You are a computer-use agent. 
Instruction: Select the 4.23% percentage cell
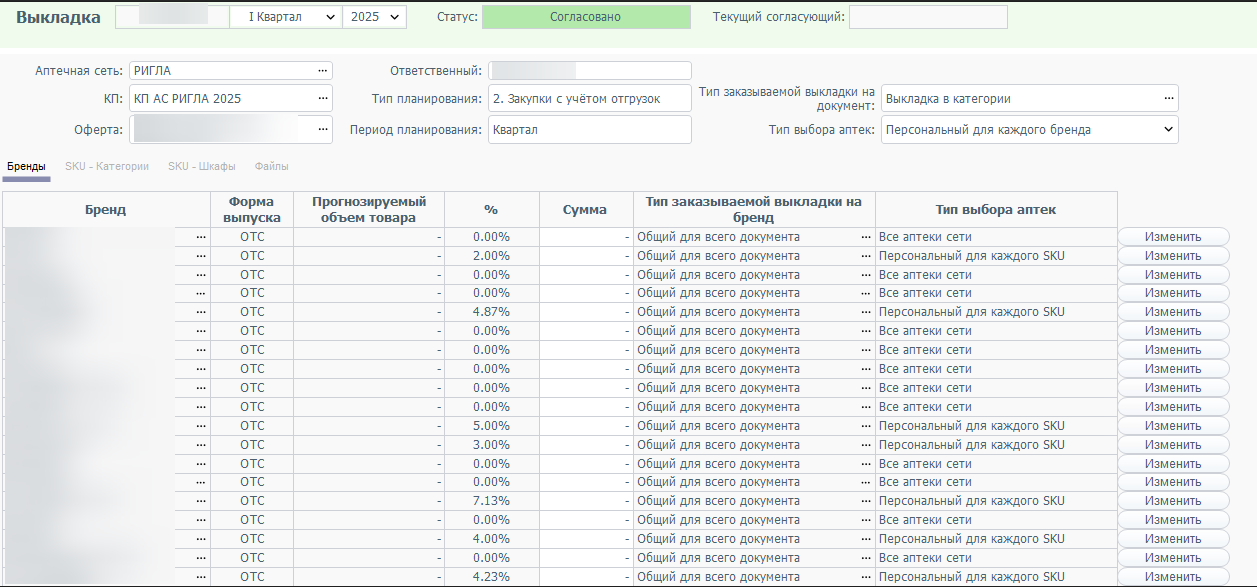coord(491,577)
